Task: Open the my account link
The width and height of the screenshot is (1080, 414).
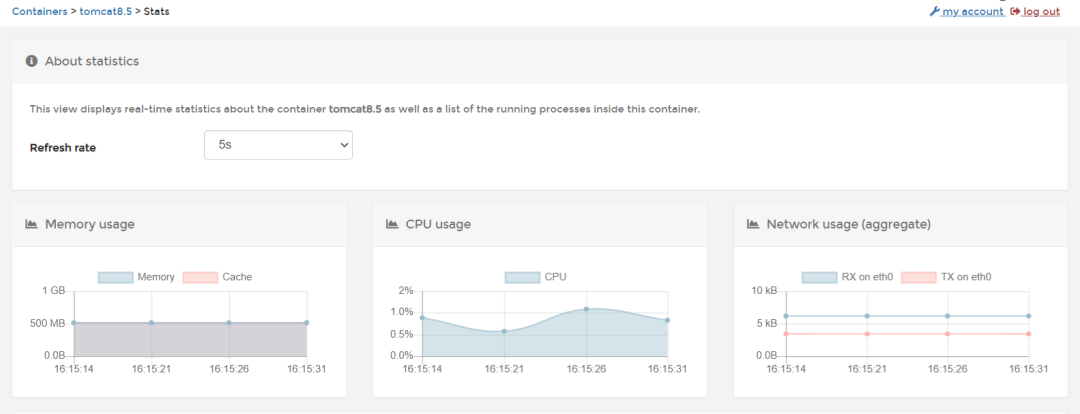Action: pos(972,11)
